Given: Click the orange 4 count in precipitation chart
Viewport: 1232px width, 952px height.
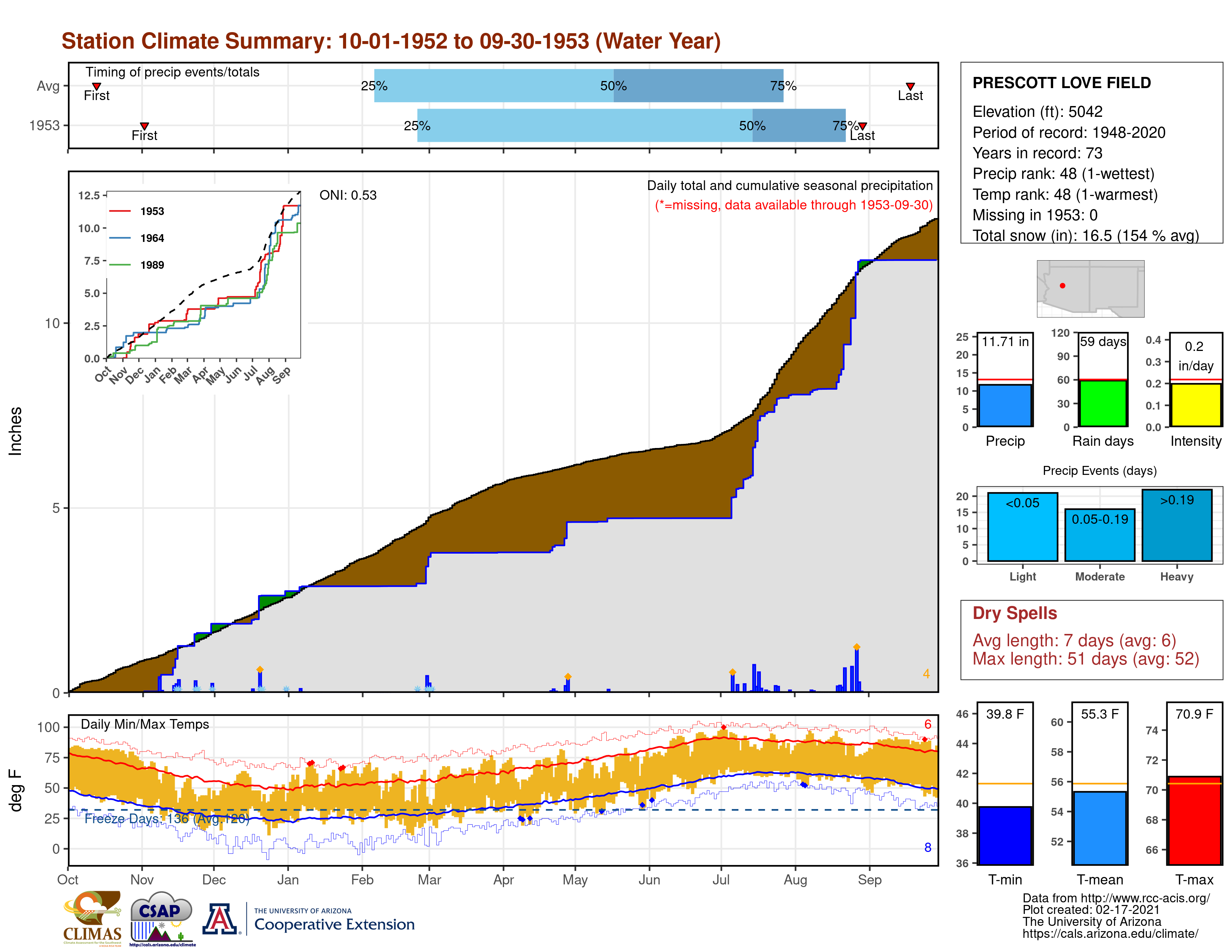Looking at the screenshot, I should pos(926,673).
